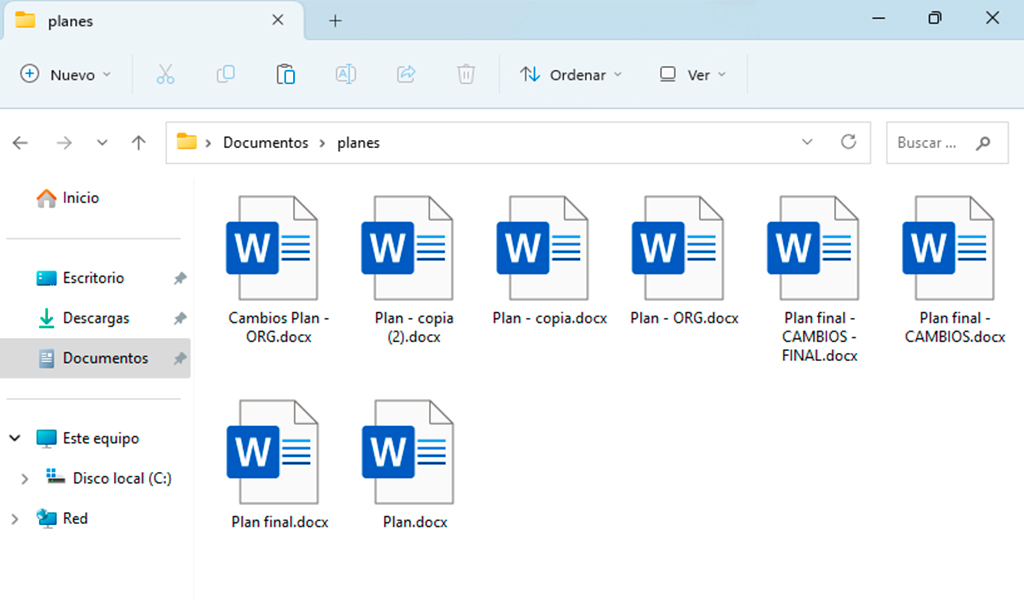Viewport: 1024px width, 600px height.
Task: Click the Cut scissors icon
Action: point(166,74)
